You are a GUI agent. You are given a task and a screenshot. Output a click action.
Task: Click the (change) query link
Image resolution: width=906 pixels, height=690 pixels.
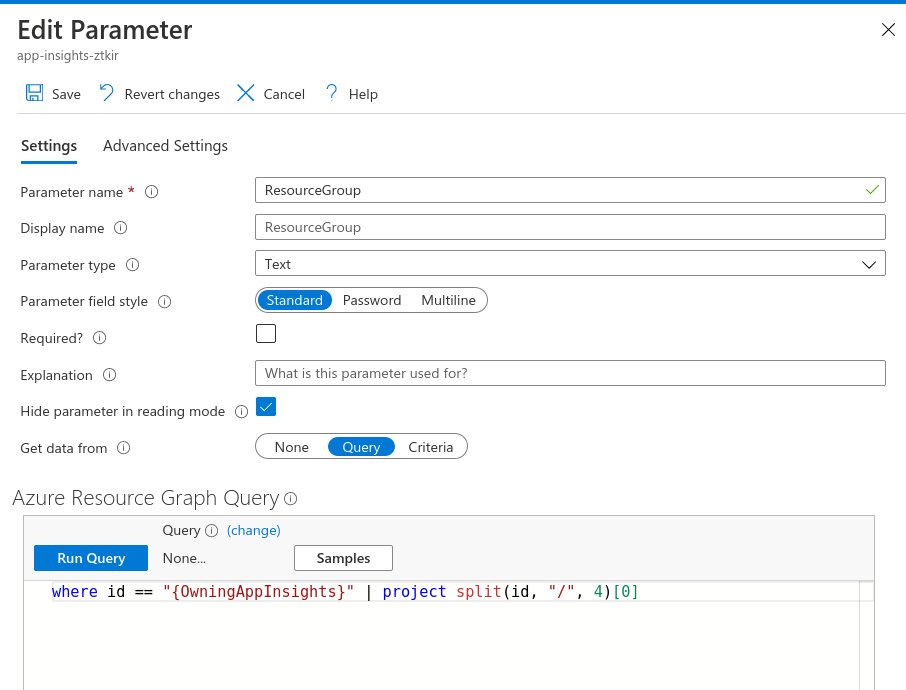[x=254, y=530]
